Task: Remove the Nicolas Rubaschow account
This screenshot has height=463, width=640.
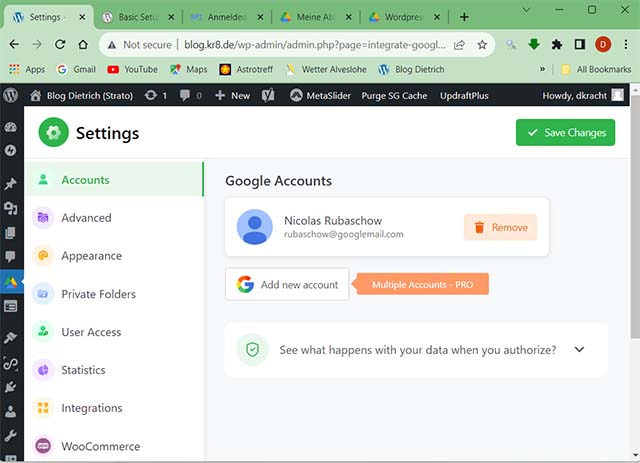Action: pyautogui.click(x=500, y=227)
